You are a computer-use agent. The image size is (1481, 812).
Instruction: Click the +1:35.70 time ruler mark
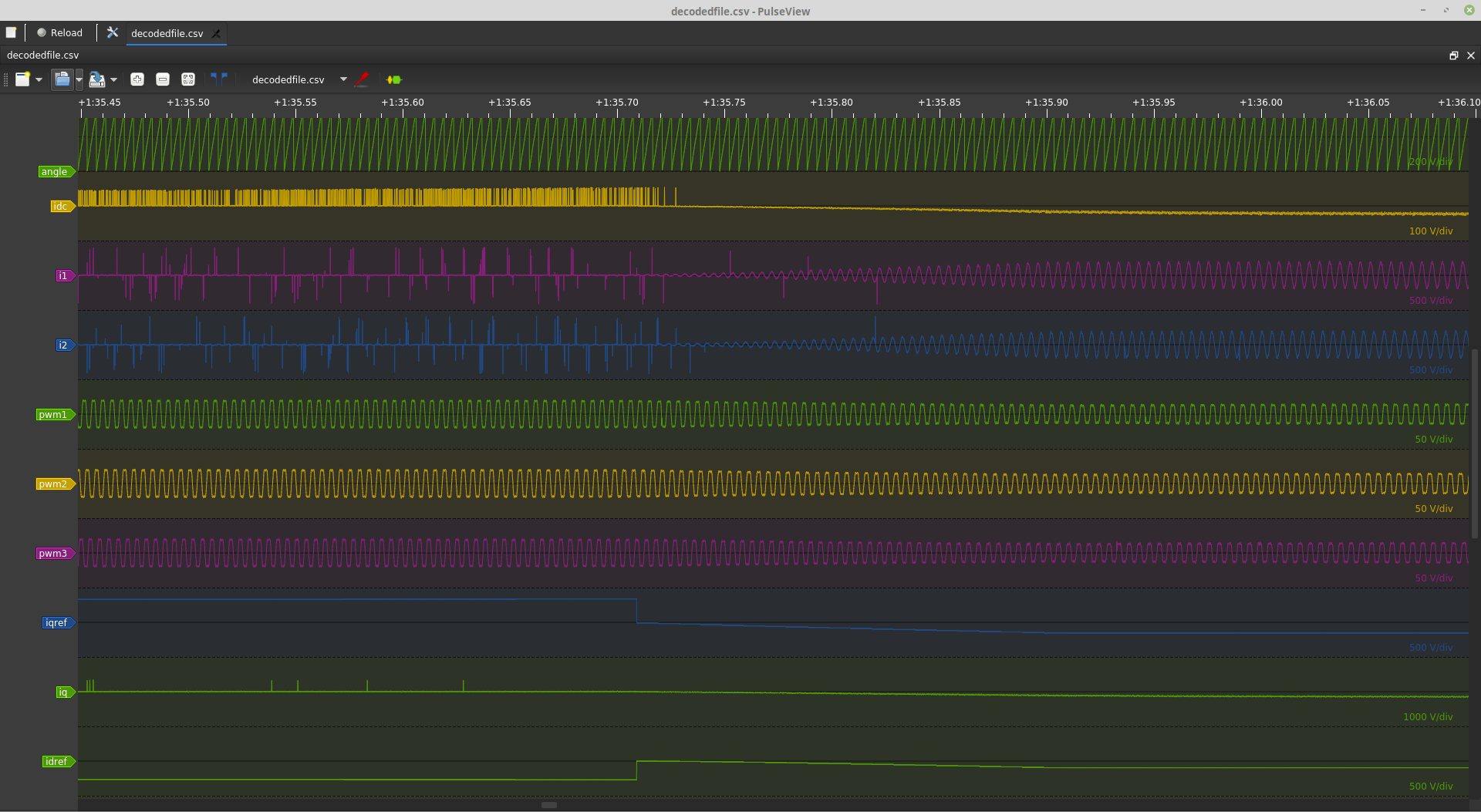tap(617, 103)
